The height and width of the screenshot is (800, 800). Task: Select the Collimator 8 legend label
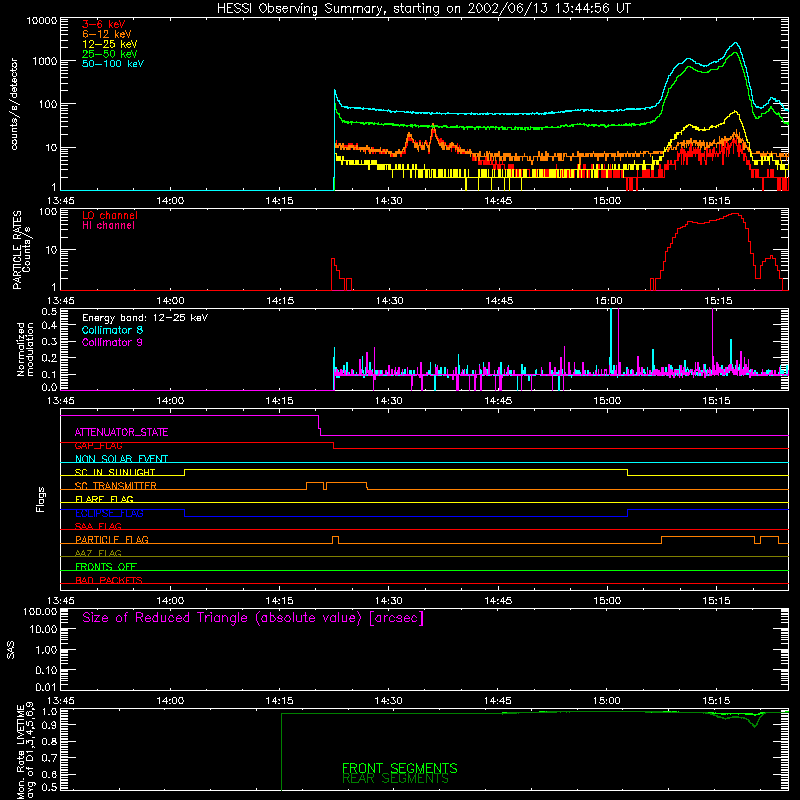pos(112,330)
